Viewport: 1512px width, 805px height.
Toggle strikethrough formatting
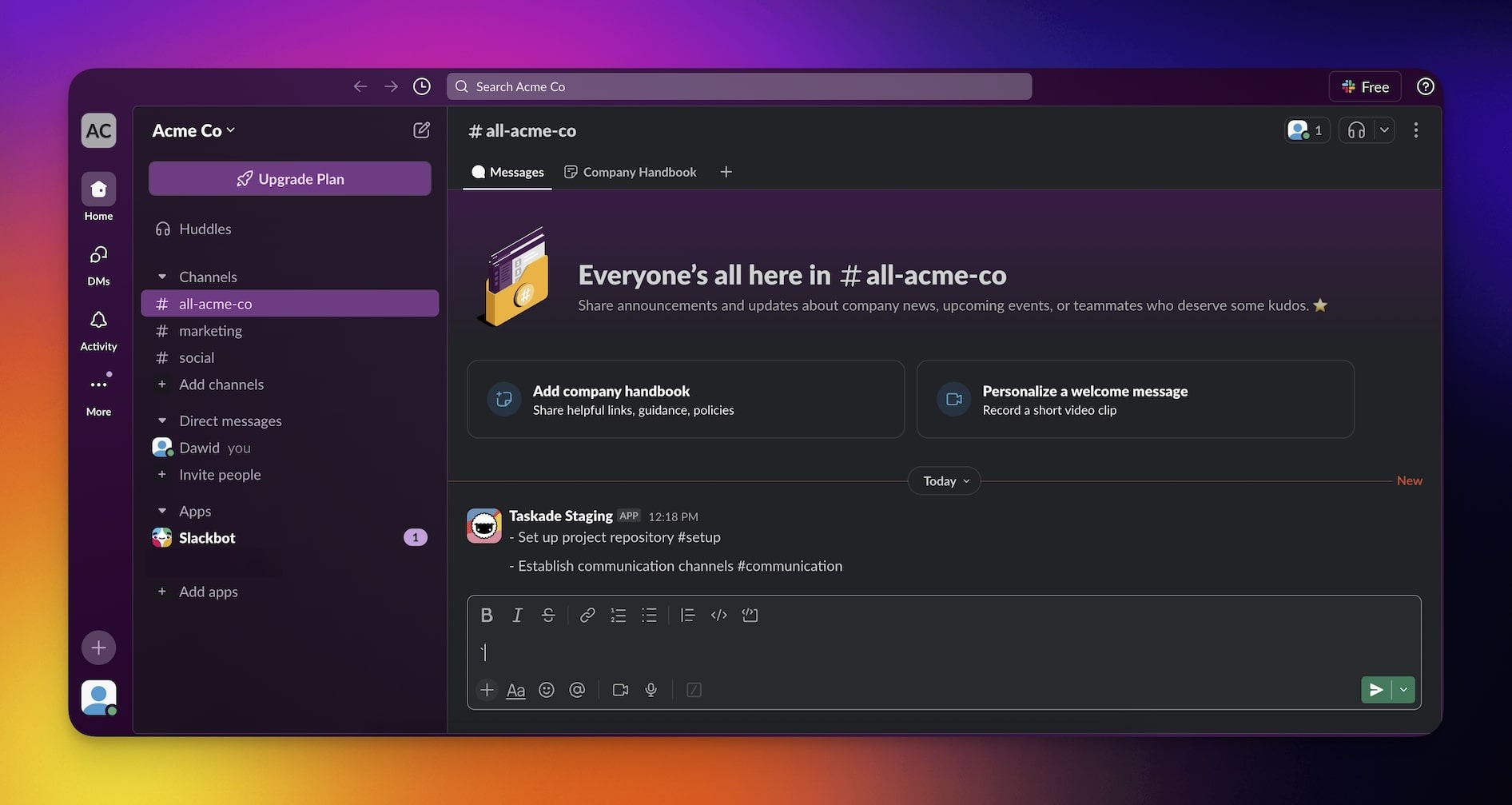pos(548,615)
